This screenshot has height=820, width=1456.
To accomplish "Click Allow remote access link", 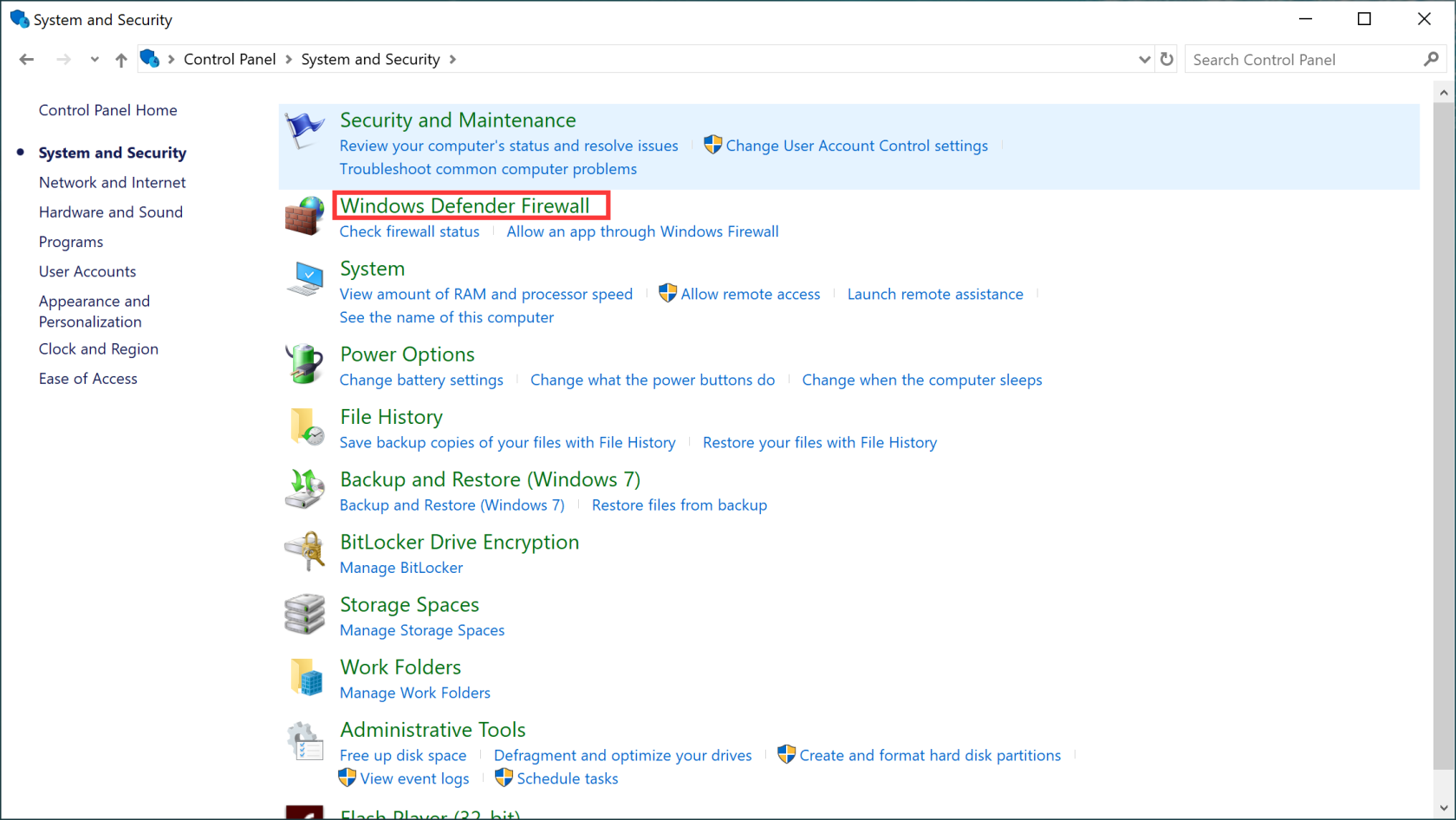I will point(750,294).
